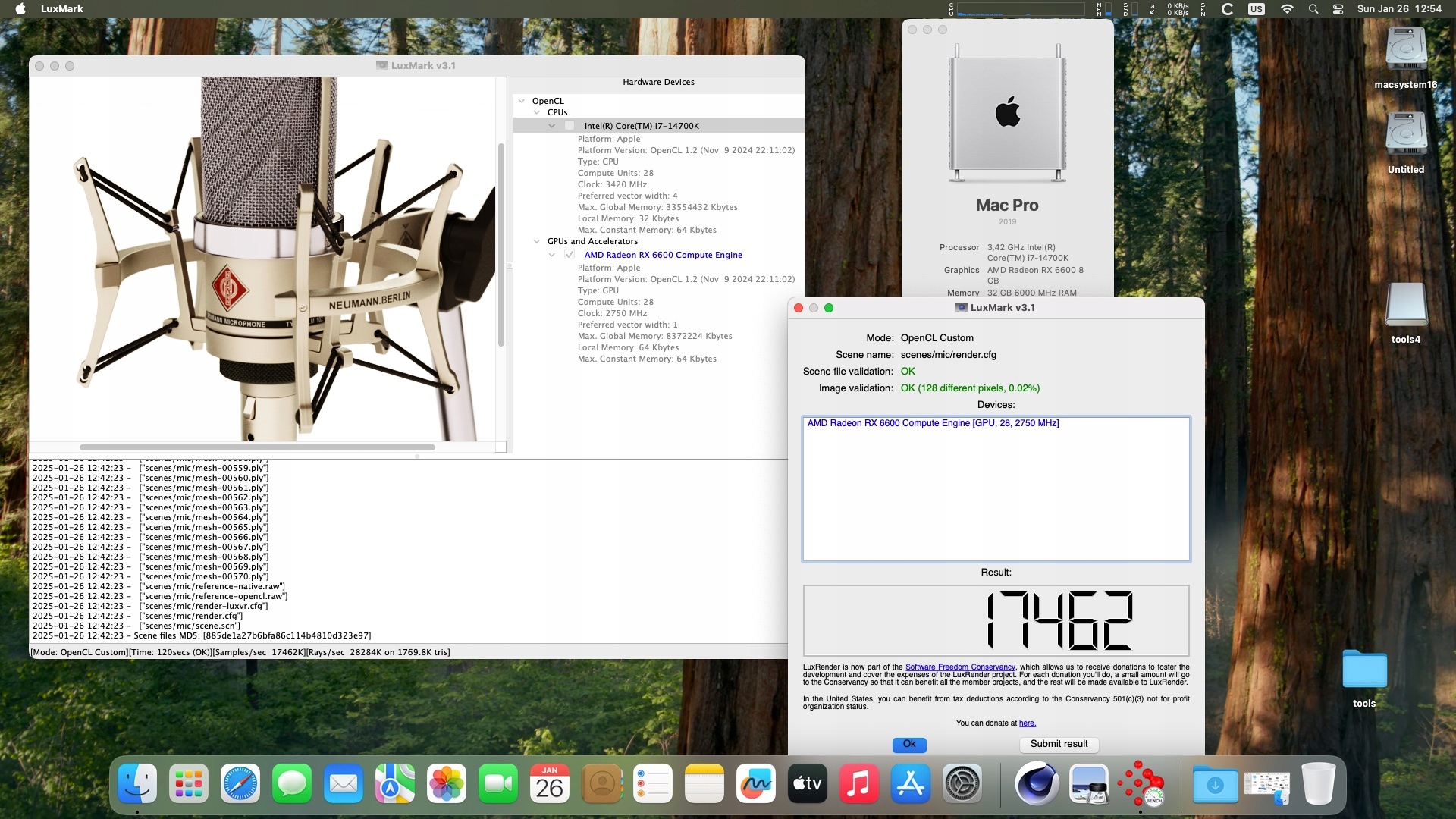Click the Ok button in results dialog
The image size is (1456, 819).
pos(908,744)
